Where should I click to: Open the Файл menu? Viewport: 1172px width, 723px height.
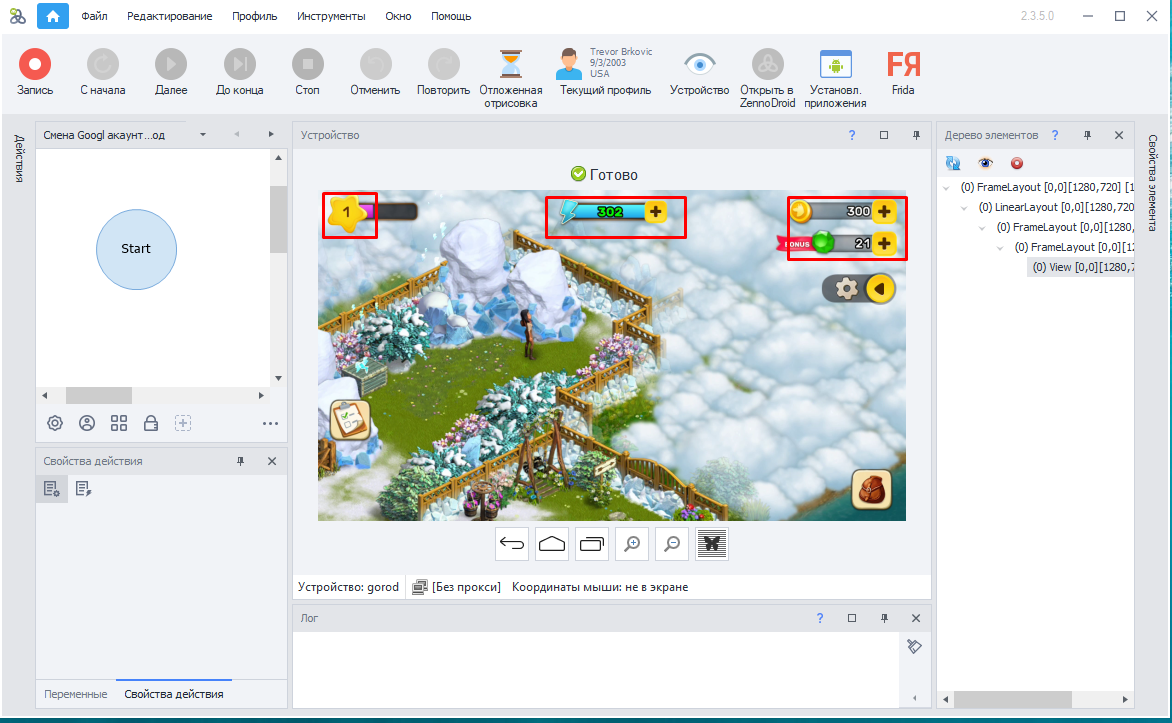coord(94,16)
